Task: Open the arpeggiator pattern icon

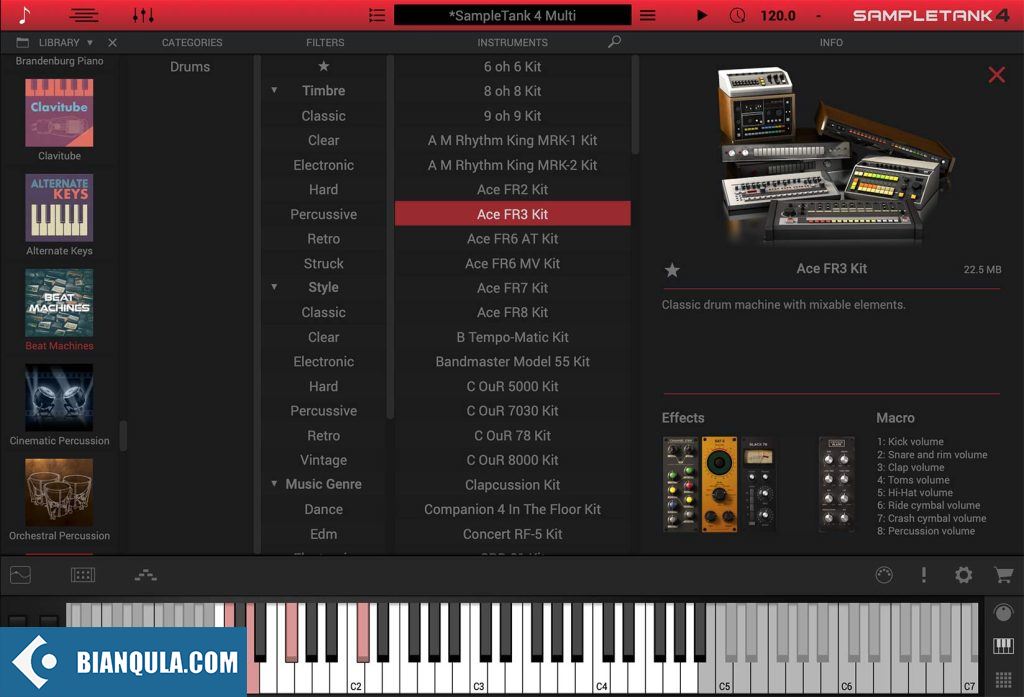Action: pos(146,575)
